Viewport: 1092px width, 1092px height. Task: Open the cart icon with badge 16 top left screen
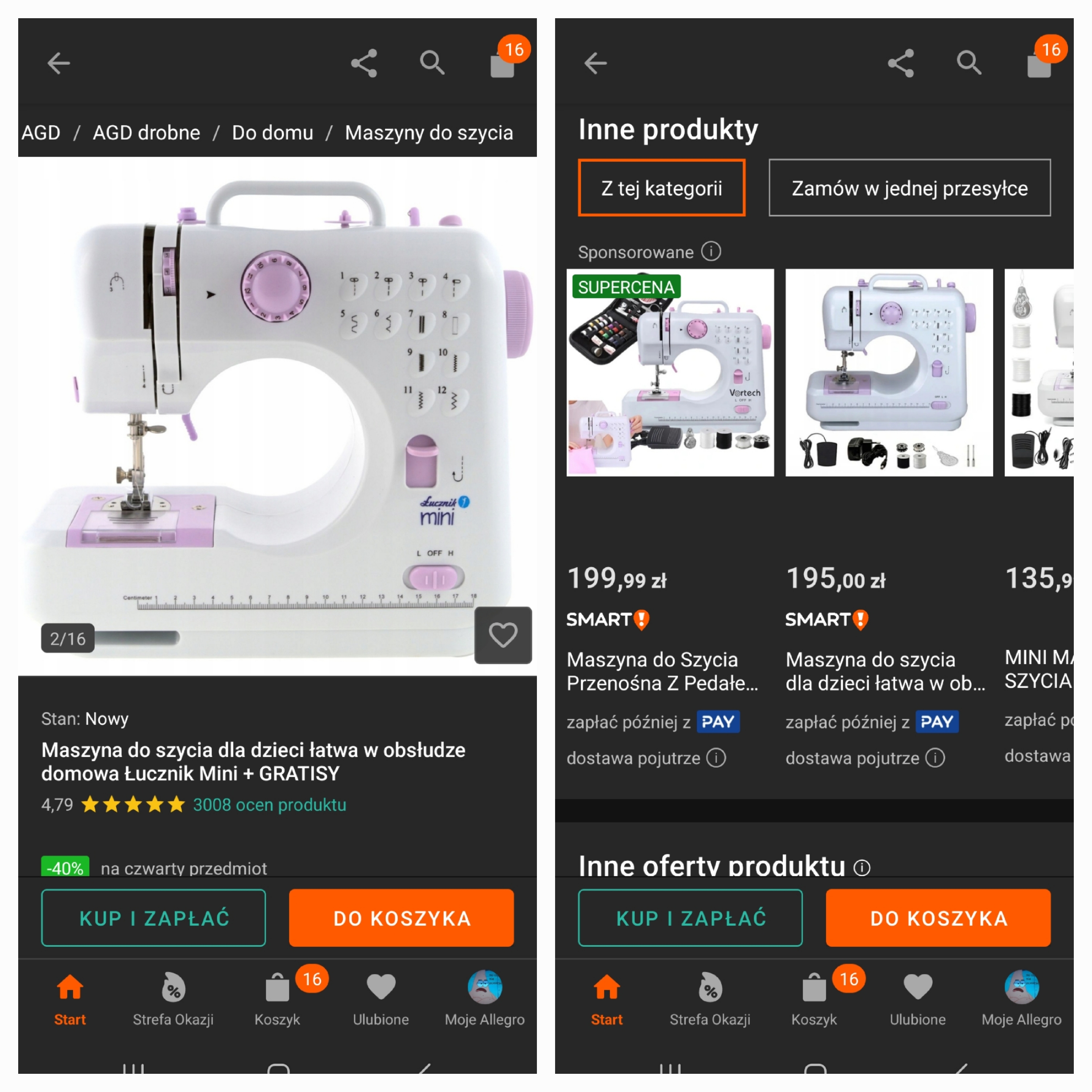[x=505, y=60]
